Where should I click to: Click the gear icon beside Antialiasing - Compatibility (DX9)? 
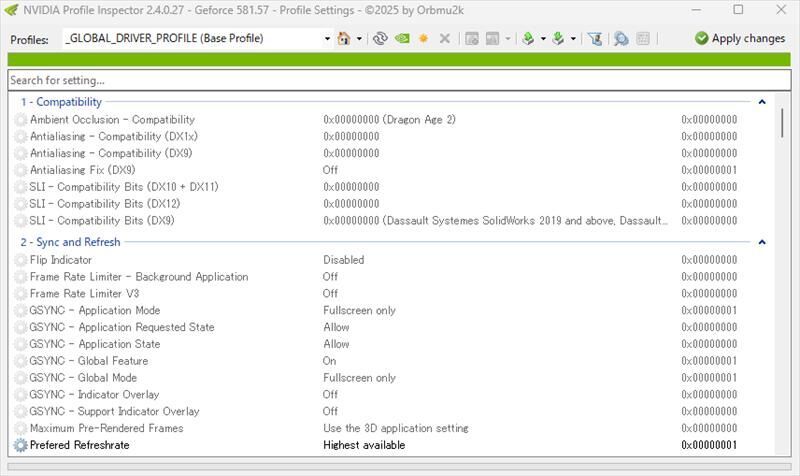click(20, 153)
